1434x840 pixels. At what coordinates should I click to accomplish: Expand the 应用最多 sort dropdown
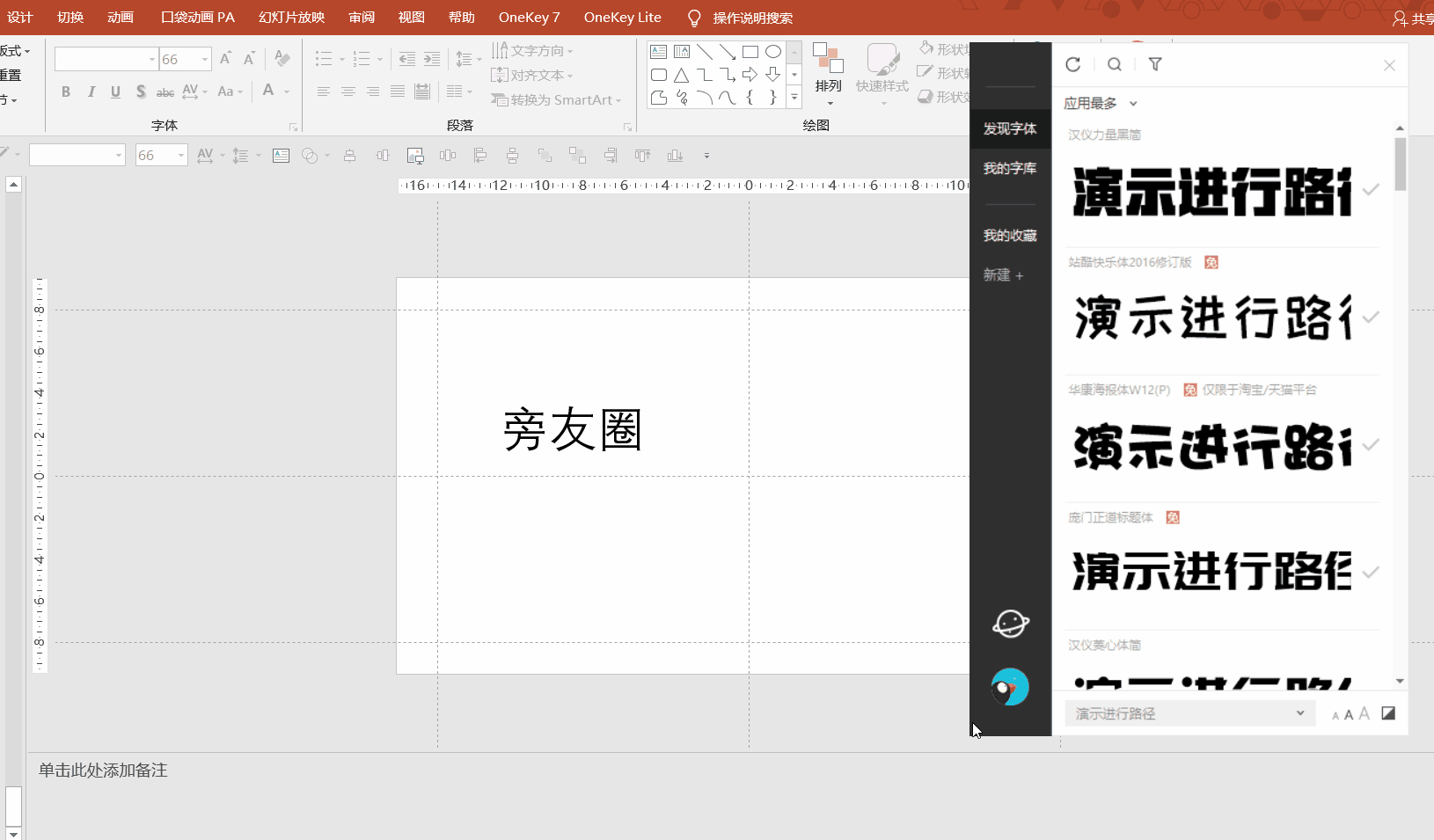[x=1101, y=104]
